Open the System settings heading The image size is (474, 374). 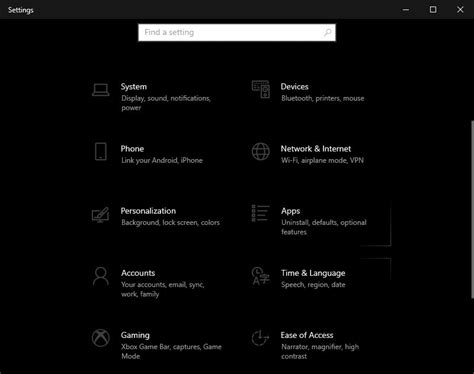click(x=134, y=87)
